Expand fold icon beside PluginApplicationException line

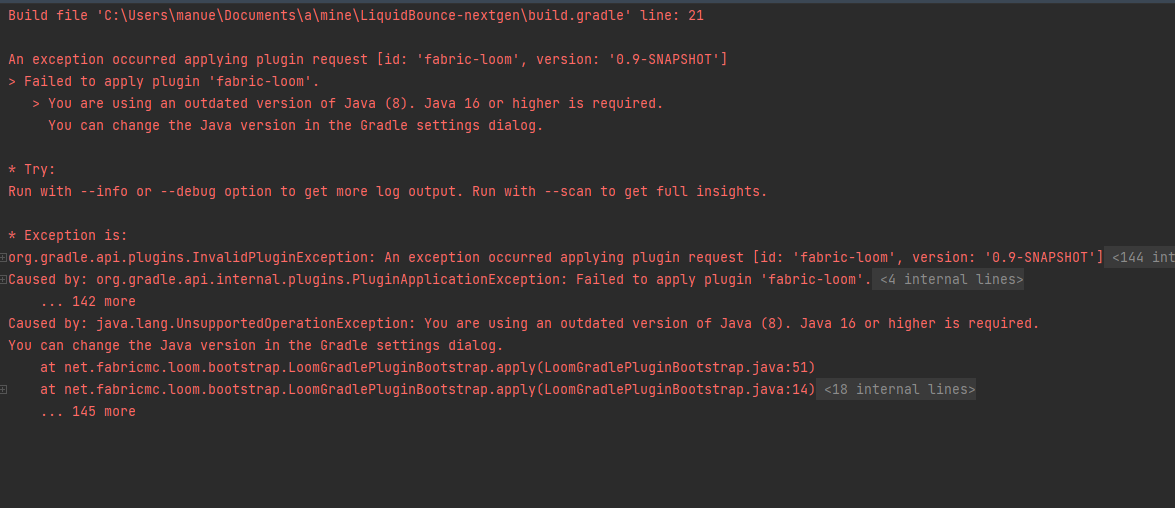click(4, 280)
